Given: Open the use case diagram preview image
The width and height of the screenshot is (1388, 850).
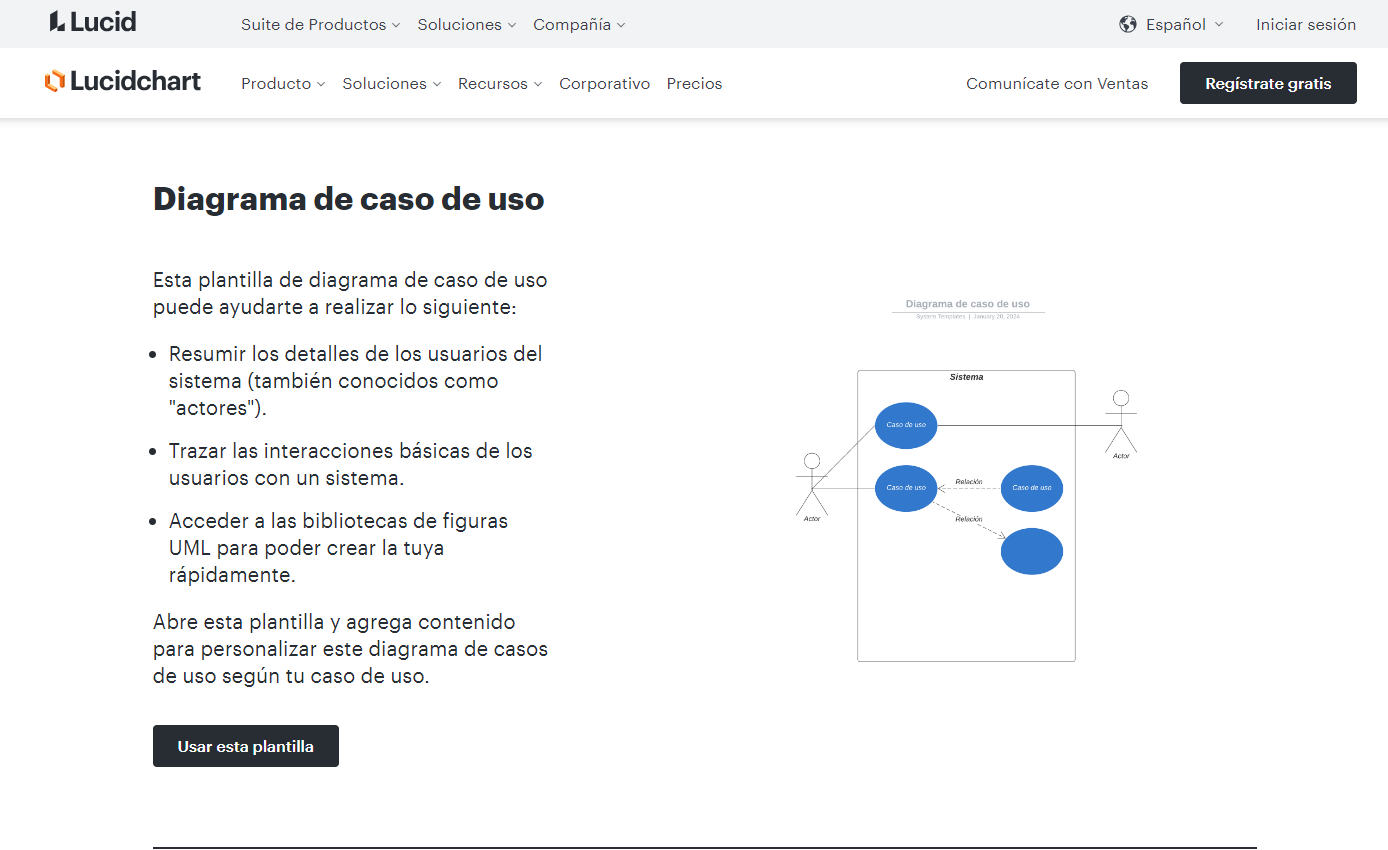Looking at the screenshot, I should (967, 479).
